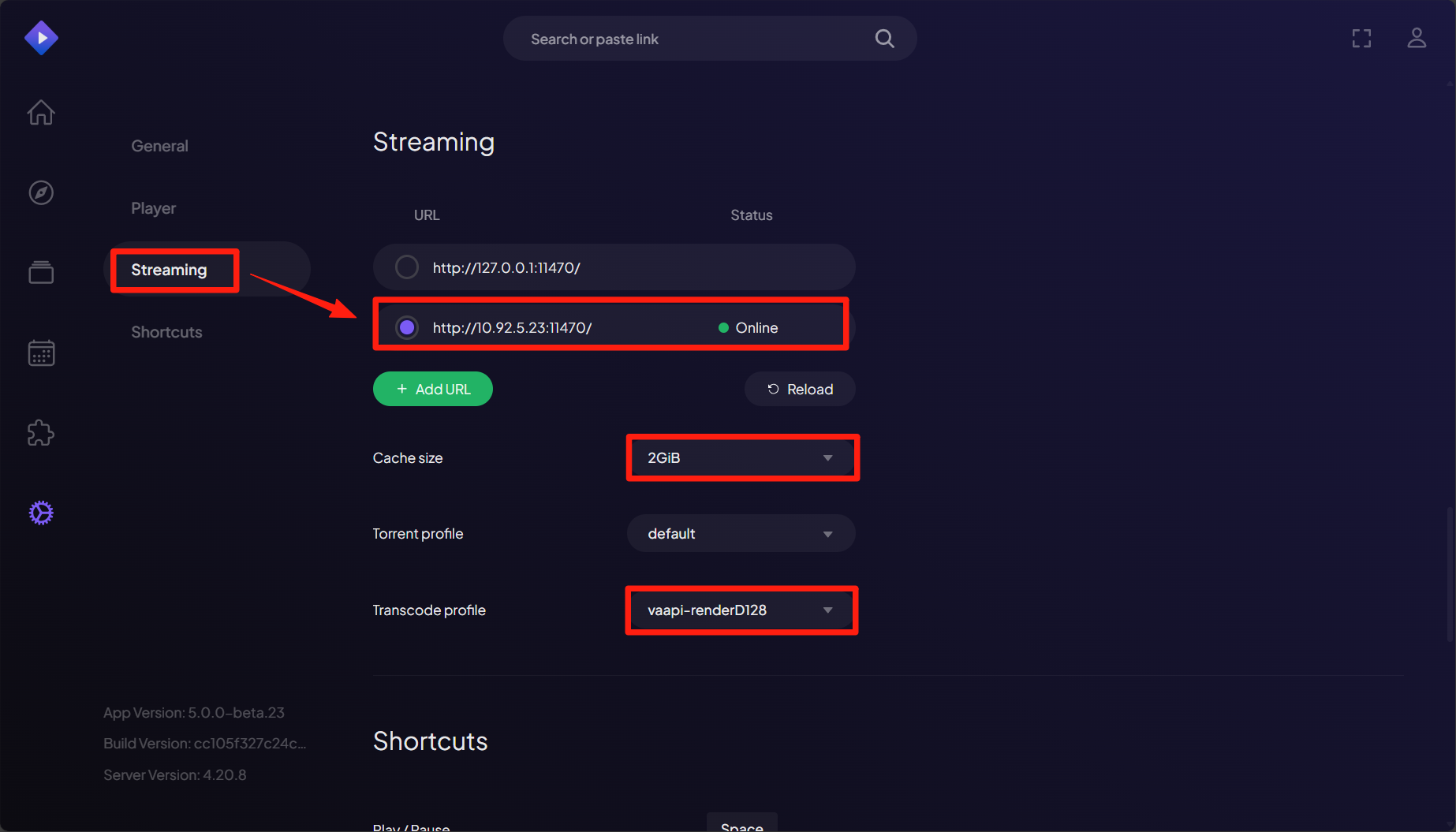Go to the Home board icon

(41, 113)
